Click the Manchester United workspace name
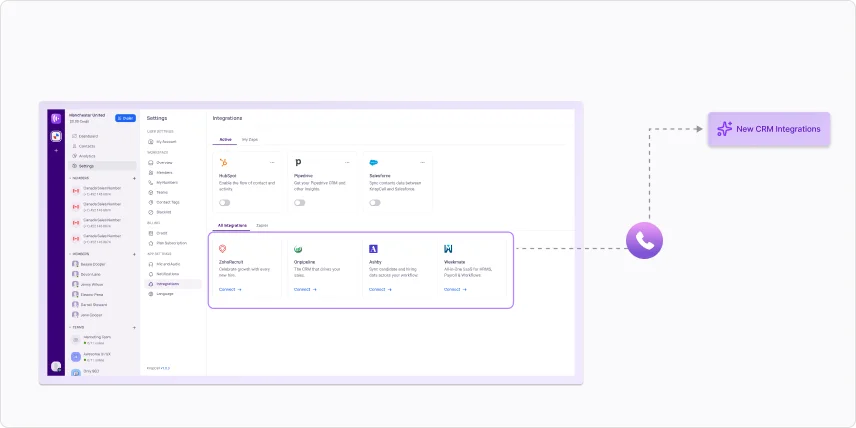This screenshot has height=428, width=856. click(x=87, y=115)
